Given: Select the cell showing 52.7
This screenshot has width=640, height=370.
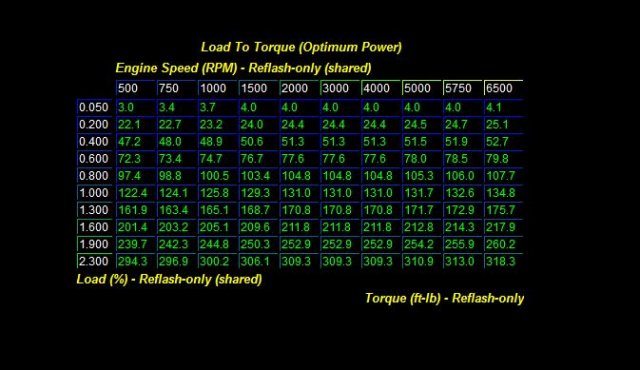Looking at the screenshot, I should click(x=503, y=142).
